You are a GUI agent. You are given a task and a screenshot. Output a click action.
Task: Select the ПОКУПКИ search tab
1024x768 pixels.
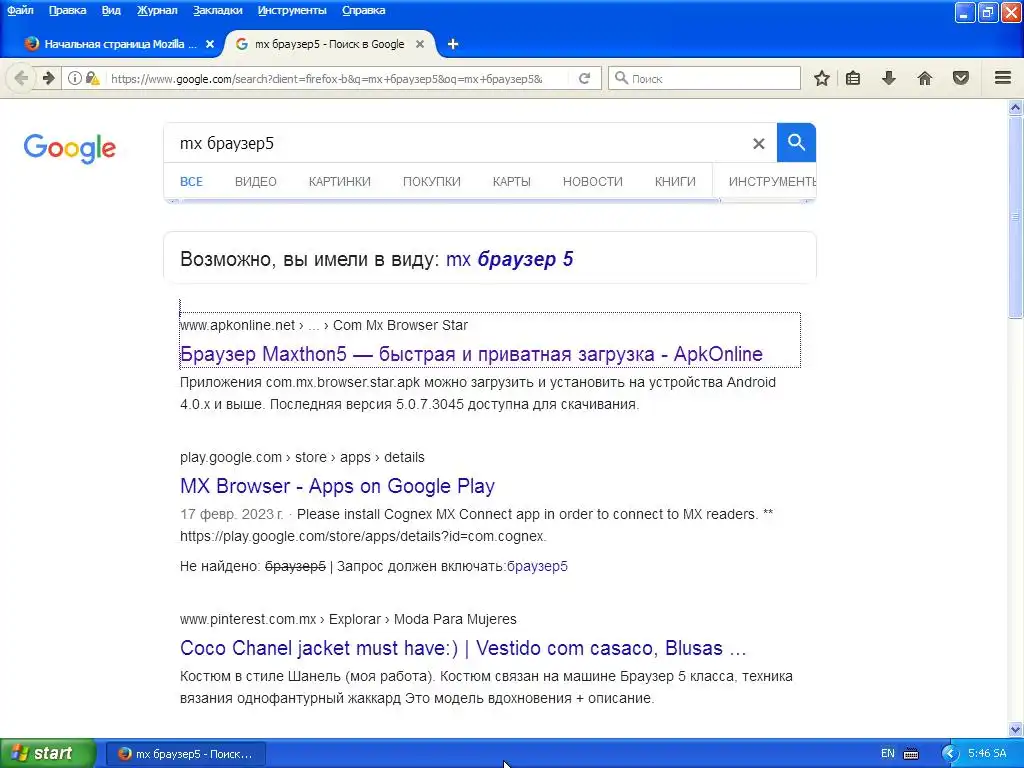[432, 182]
